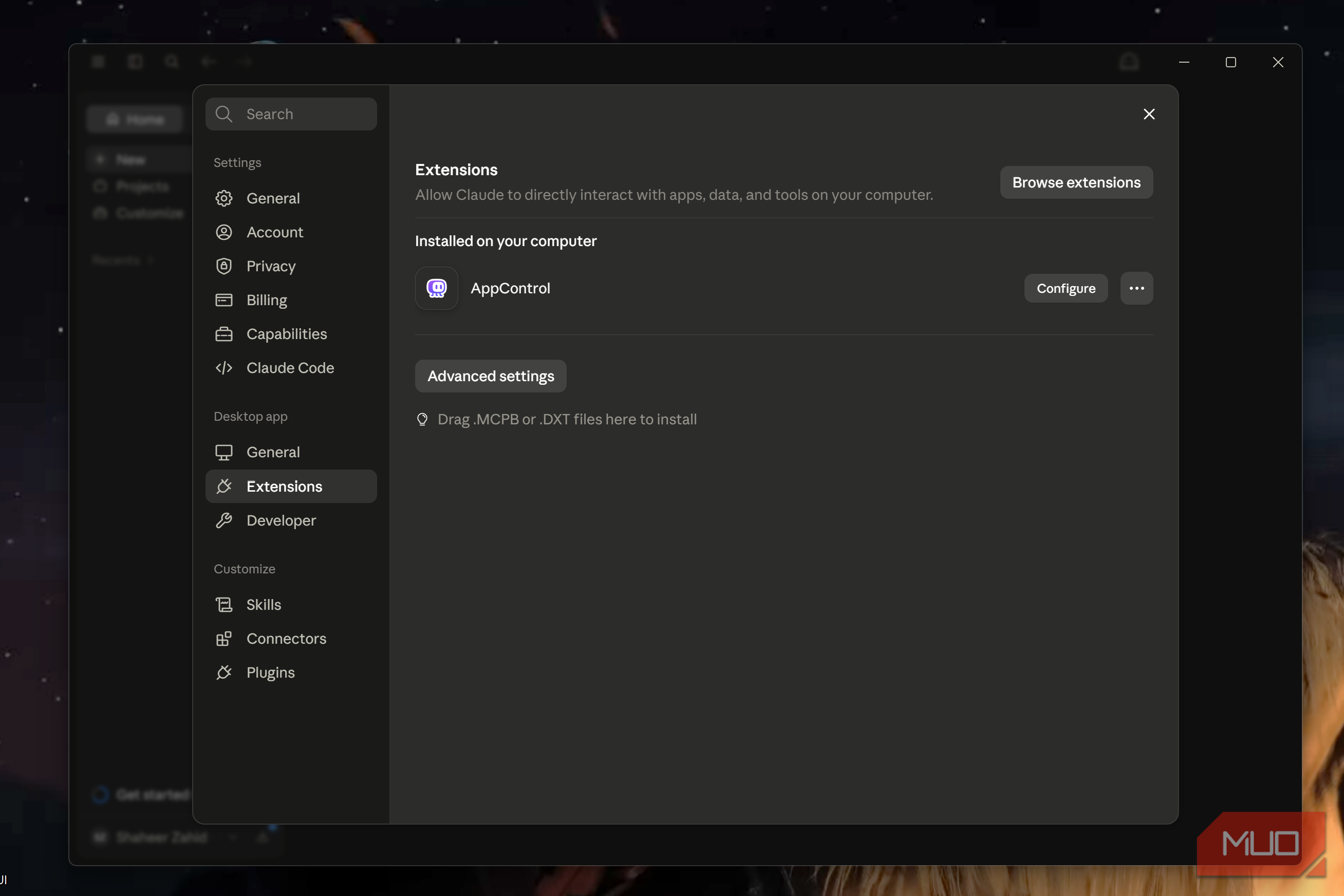The image size is (1344, 896).
Task: Click the Extensions heading
Action: [x=456, y=170]
